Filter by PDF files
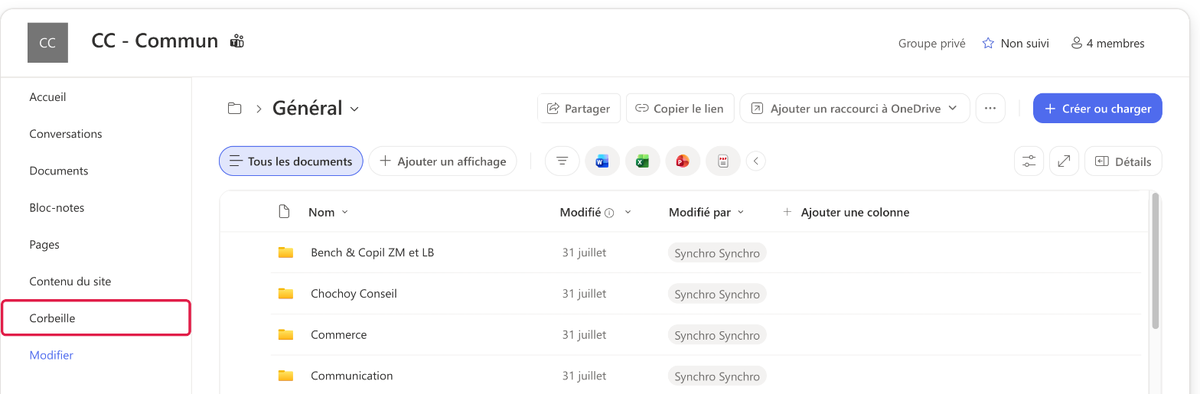The image size is (1200, 394). (723, 161)
